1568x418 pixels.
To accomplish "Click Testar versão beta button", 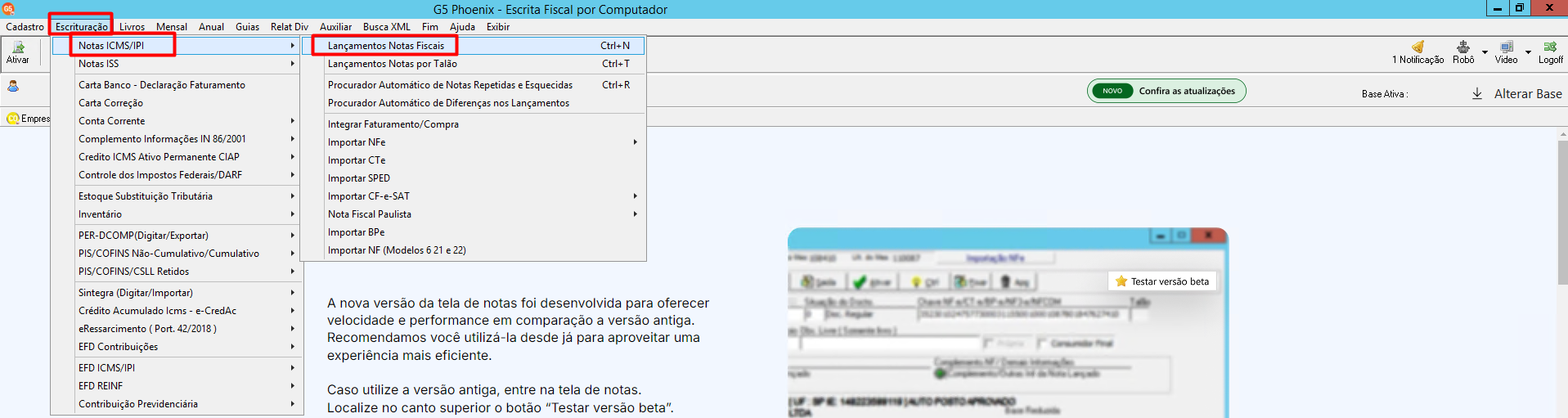I will coord(1162,281).
